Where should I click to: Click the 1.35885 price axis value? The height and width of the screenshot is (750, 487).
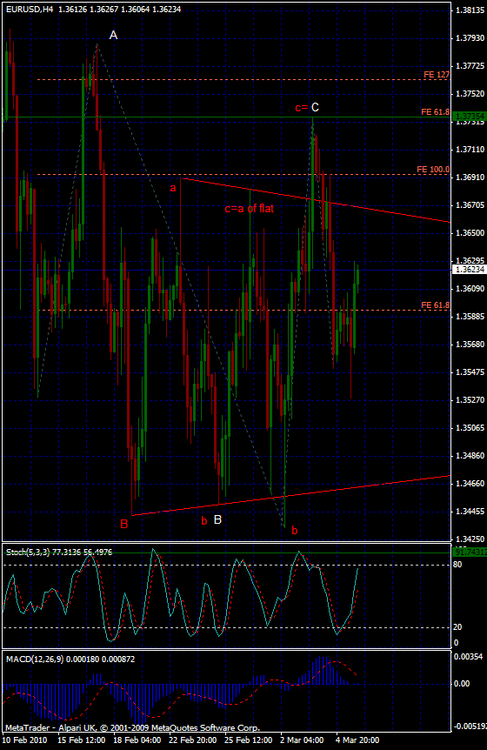471,317
